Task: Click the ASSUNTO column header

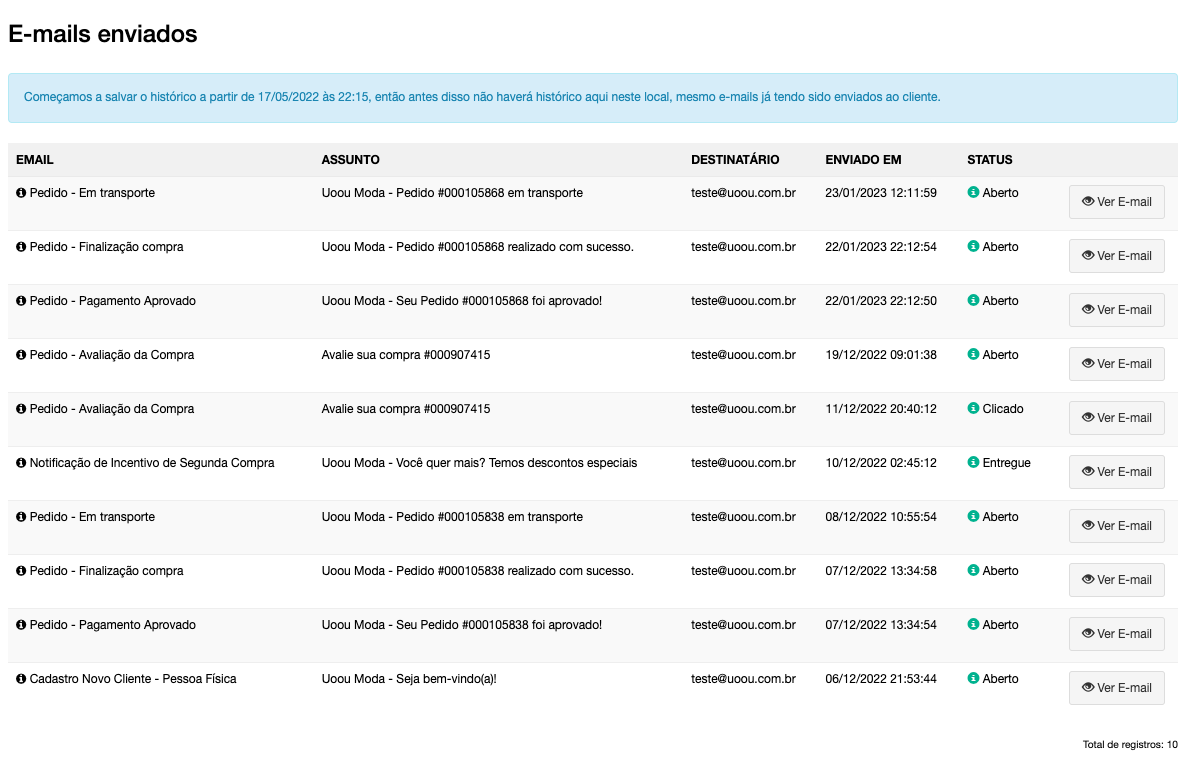Action: coord(350,160)
